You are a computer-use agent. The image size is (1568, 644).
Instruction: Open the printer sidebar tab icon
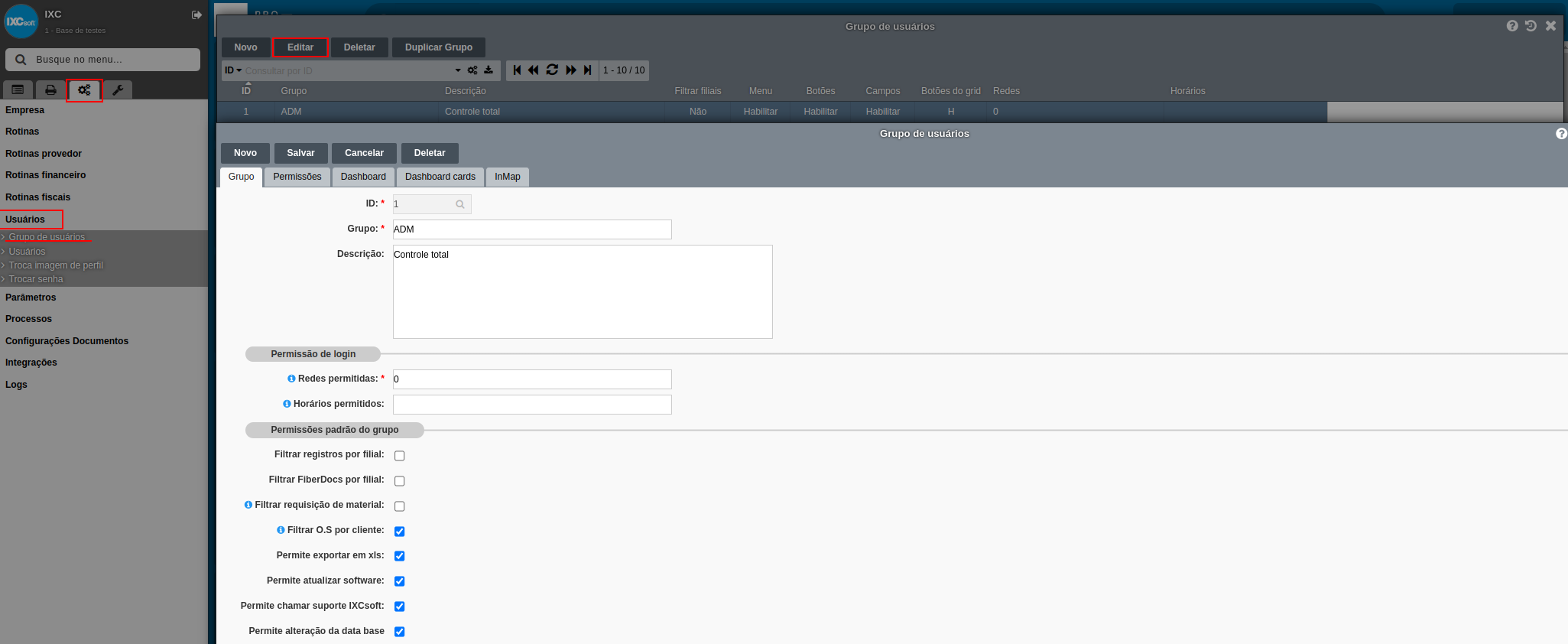(x=50, y=90)
